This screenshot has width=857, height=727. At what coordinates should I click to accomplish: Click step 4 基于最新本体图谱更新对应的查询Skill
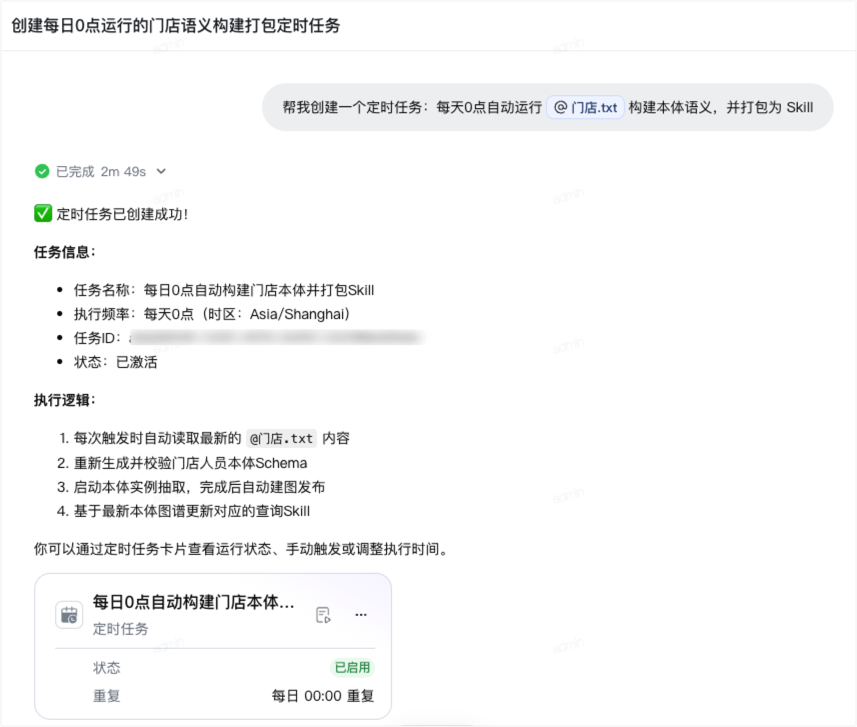point(192,511)
